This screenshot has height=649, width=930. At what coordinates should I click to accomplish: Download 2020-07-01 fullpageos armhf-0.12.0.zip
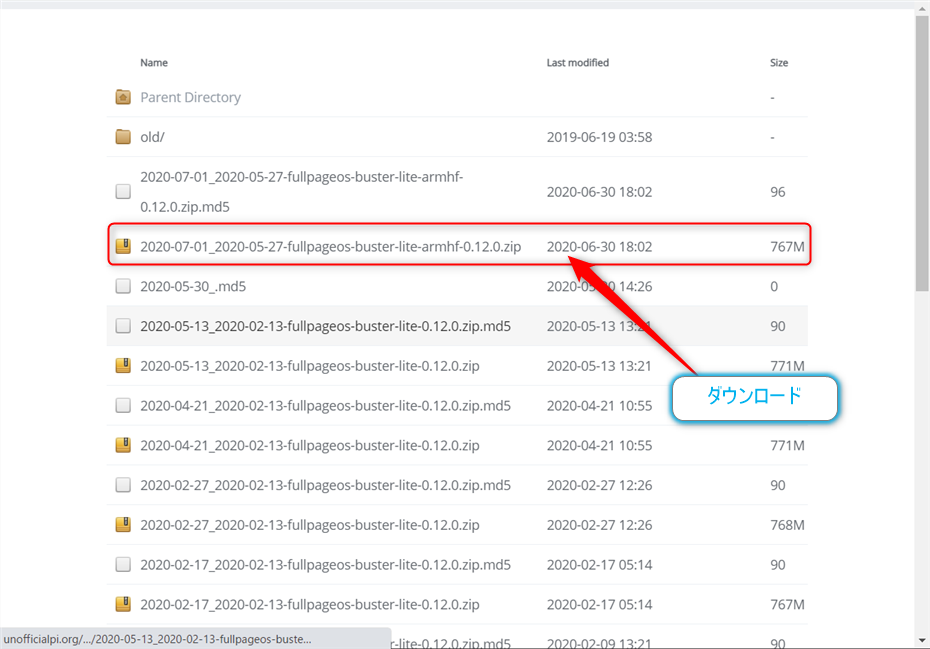(x=330, y=246)
